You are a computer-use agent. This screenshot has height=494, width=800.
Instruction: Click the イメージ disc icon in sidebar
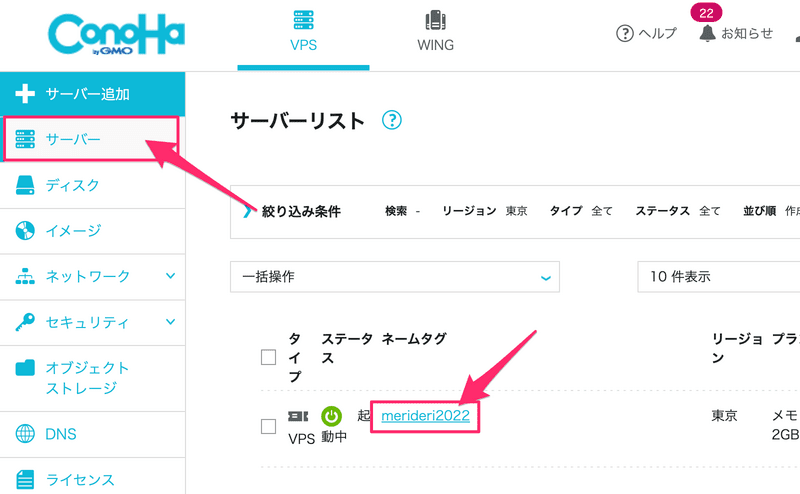coord(25,231)
